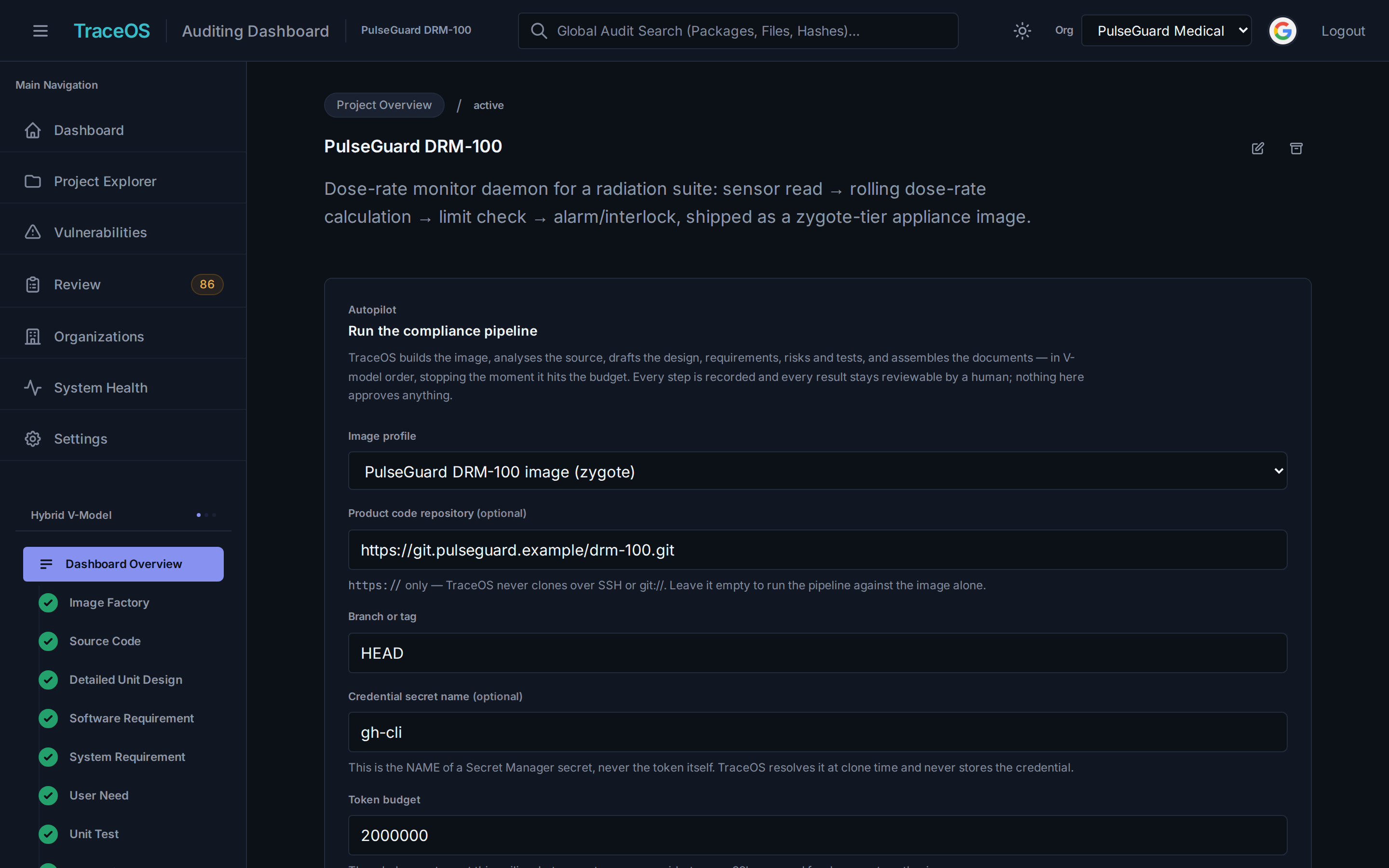
Task: Click the Vulnerabilities warning triangle icon
Action: (33, 232)
